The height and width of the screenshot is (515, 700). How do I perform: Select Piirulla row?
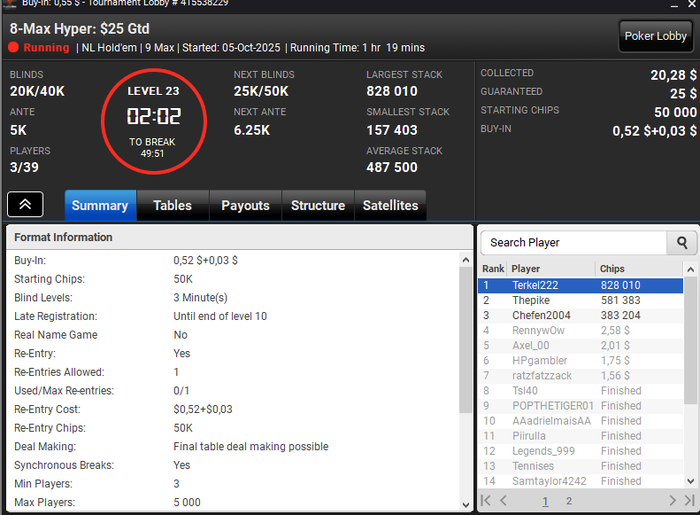pyautogui.click(x=581, y=436)
